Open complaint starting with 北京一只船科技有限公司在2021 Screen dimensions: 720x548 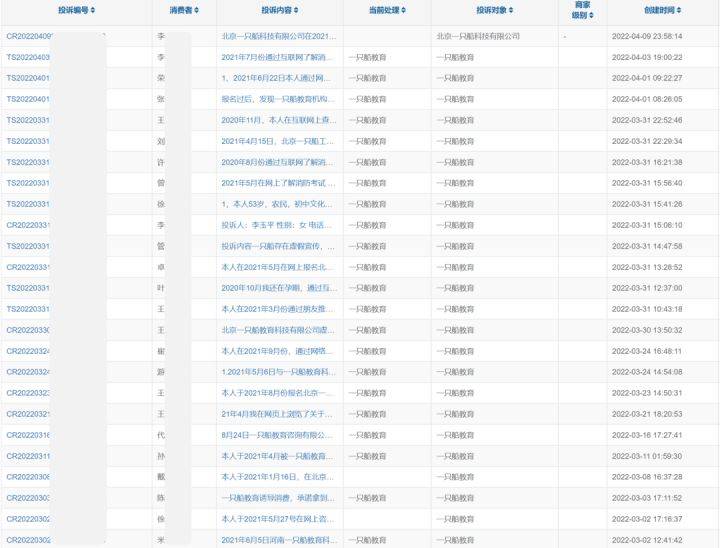(x=279, y=36)
